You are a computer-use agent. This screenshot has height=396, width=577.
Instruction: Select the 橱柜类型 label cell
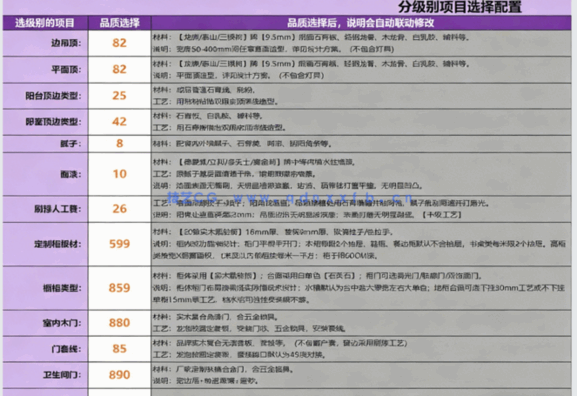(x=45, y=288)
